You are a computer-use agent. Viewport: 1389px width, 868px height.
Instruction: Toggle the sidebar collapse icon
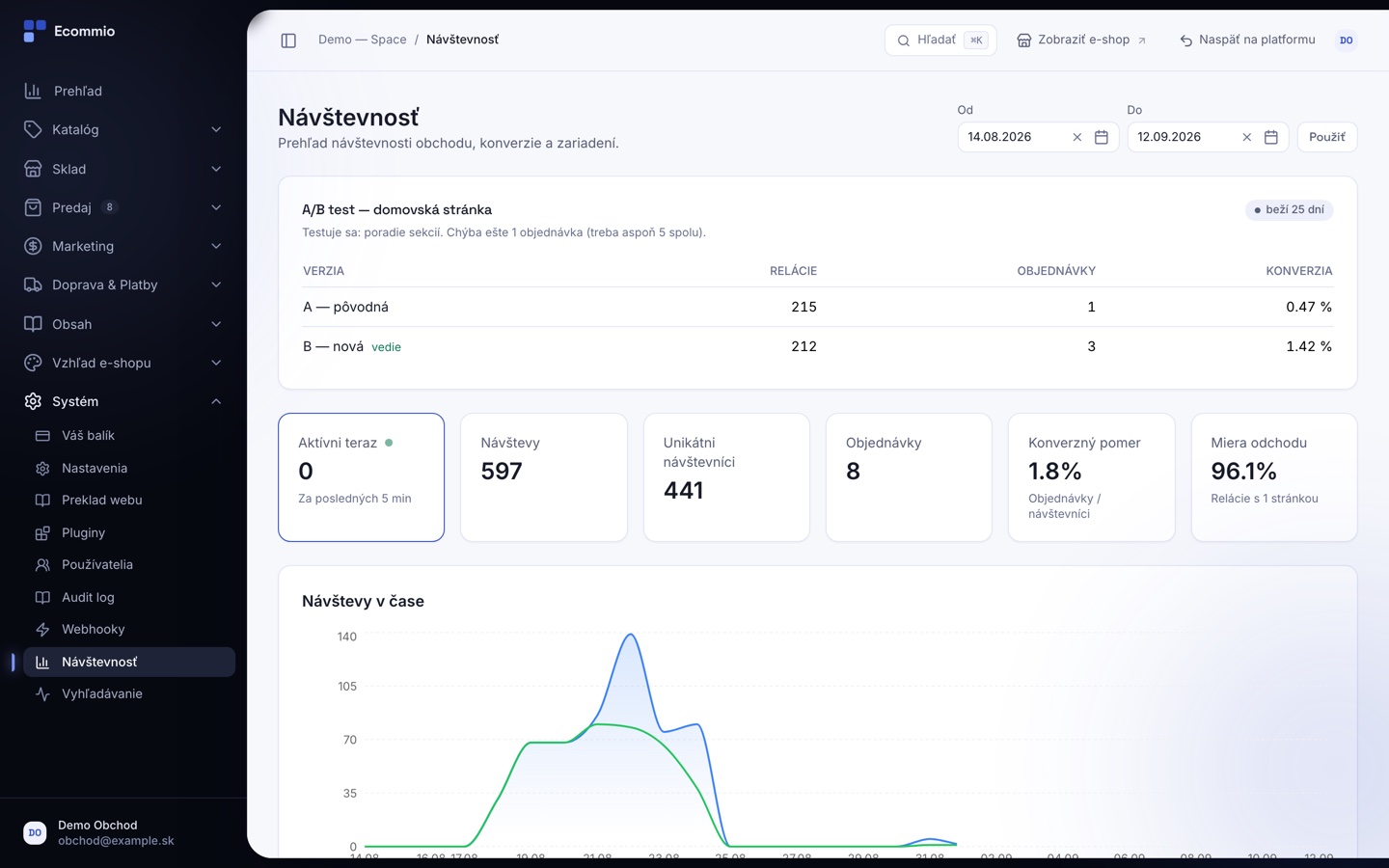(x=288, y=41)
